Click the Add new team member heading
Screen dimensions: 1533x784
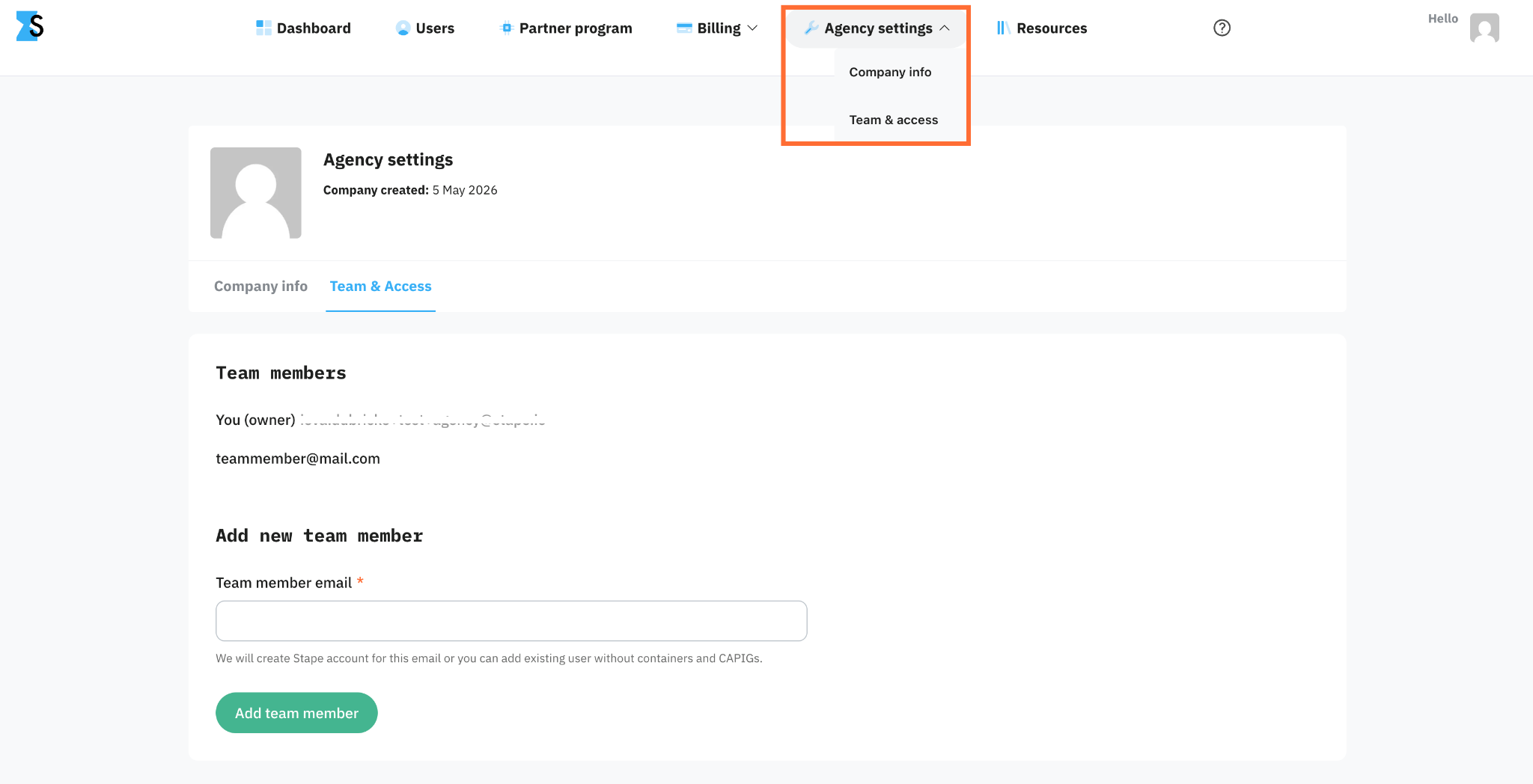[x=319, y=536]
